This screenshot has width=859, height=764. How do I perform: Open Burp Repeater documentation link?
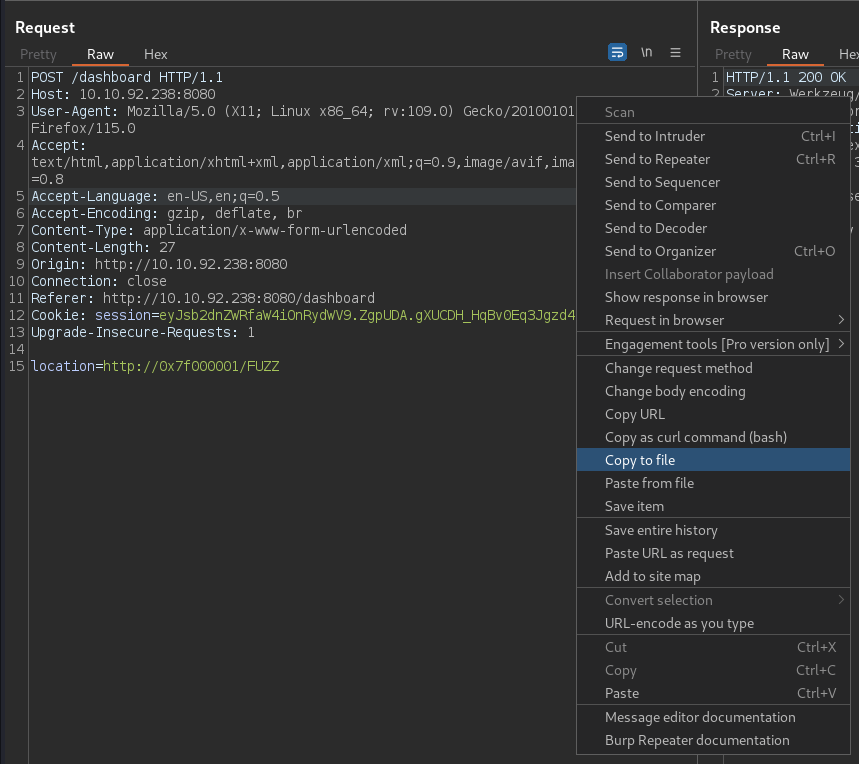pyautogui.click(x=697, y=740)
